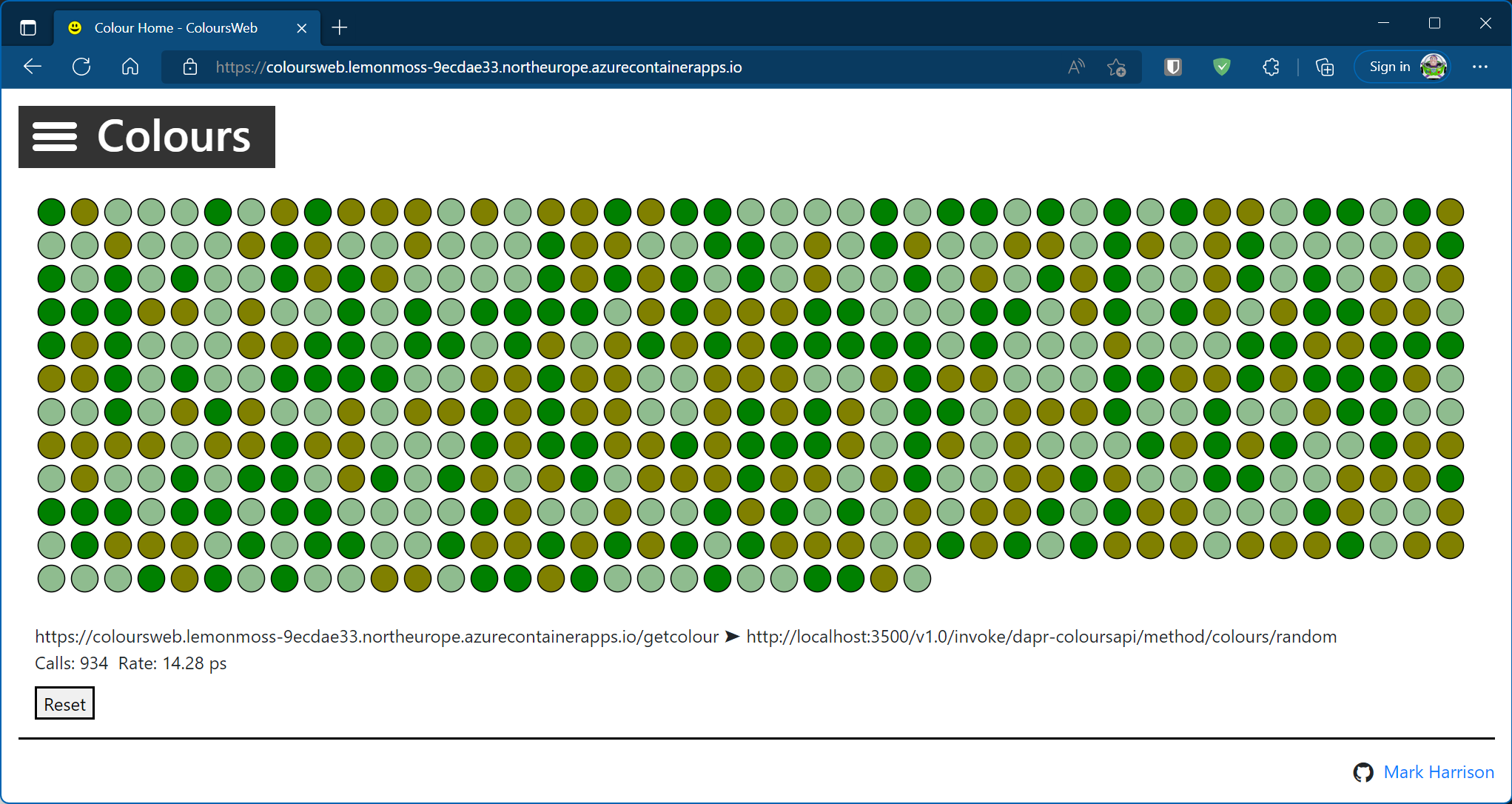This screenshot has height=804, width=1512.
Task: Open the Collections icon
Action: point(1325,67)
